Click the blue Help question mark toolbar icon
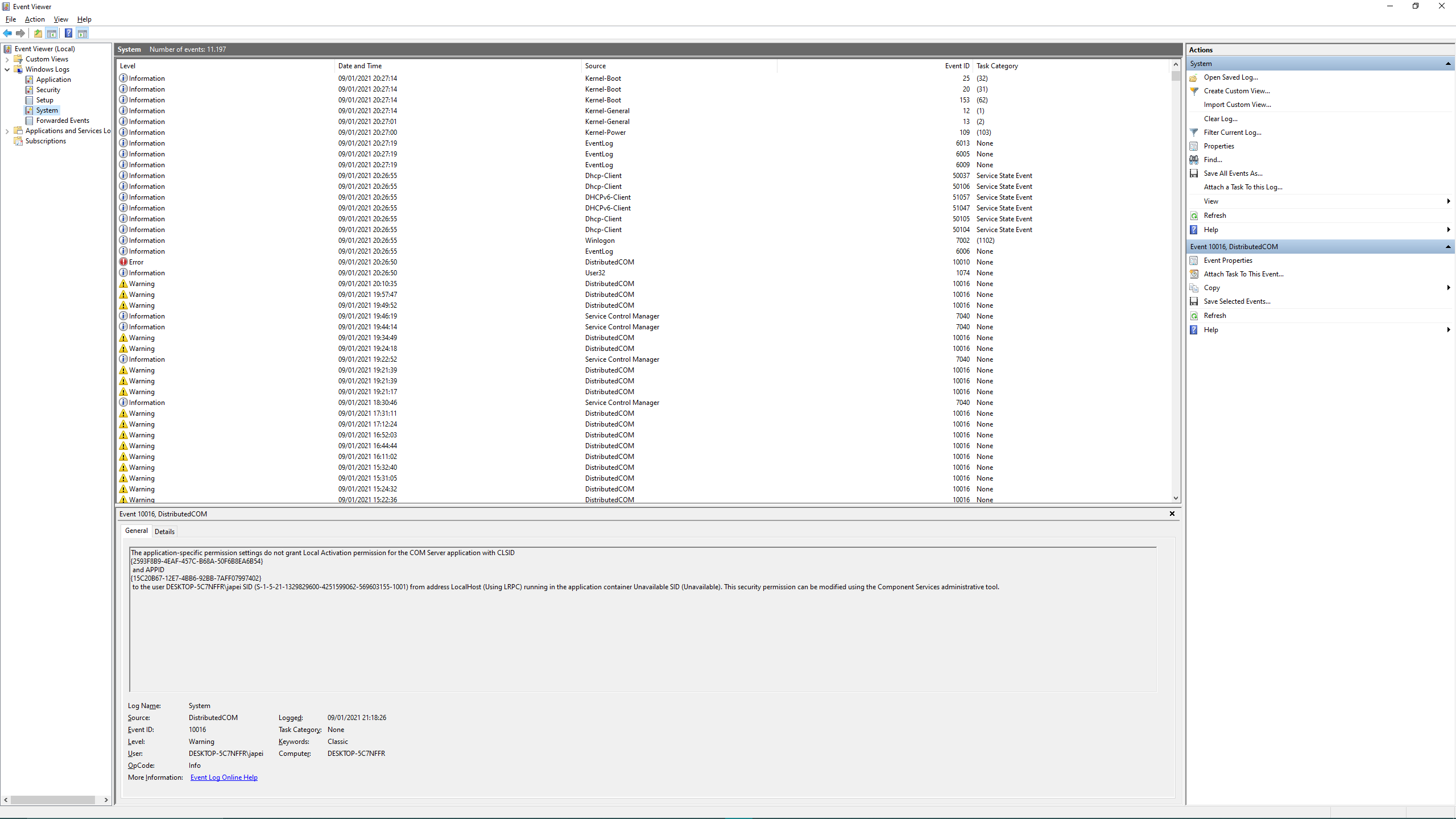This screenshot has width=1456, height=819. tap(68, 33)
